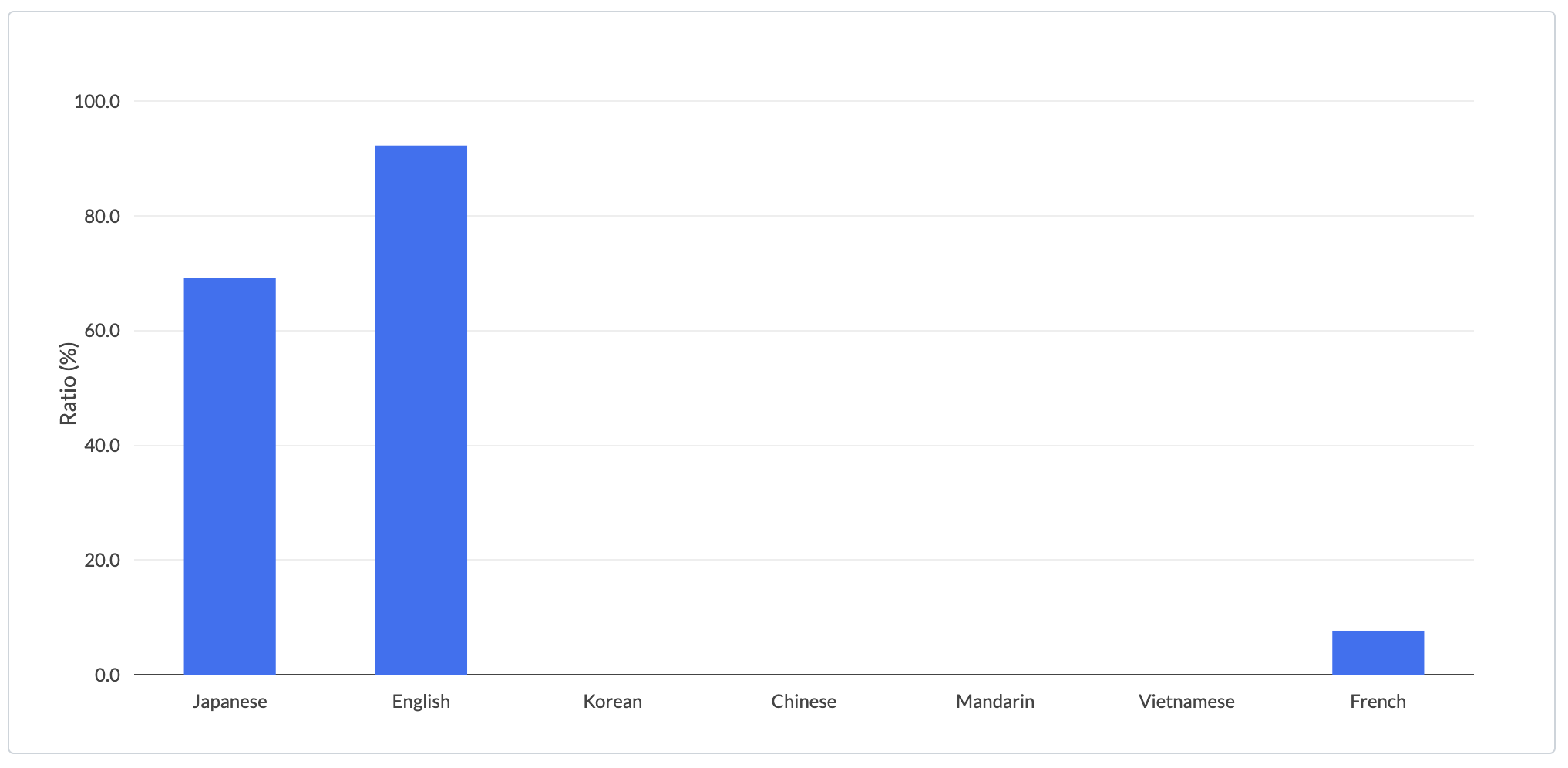
Task: Click the French bar in chart
Action: tap(1378, 652)
